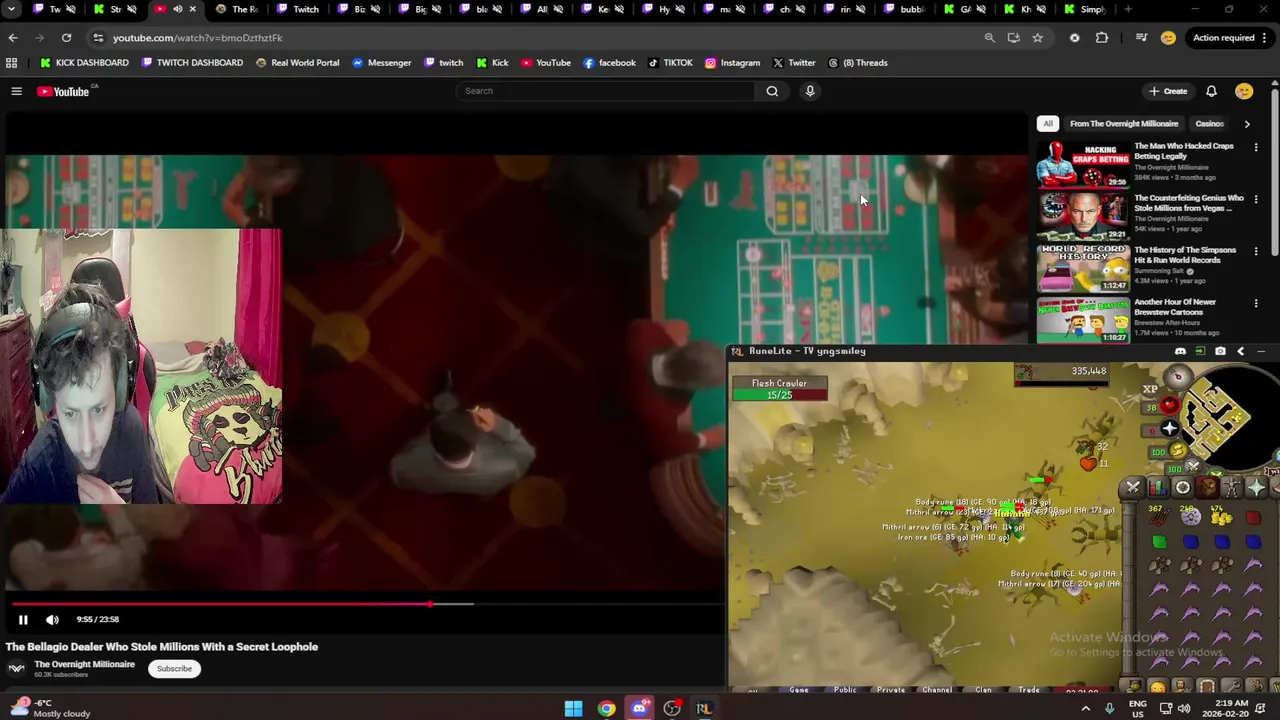1280x720 pixels.
Task: Open the Combat Options tab in RuneLite
Action: (x=1133, y=488)
